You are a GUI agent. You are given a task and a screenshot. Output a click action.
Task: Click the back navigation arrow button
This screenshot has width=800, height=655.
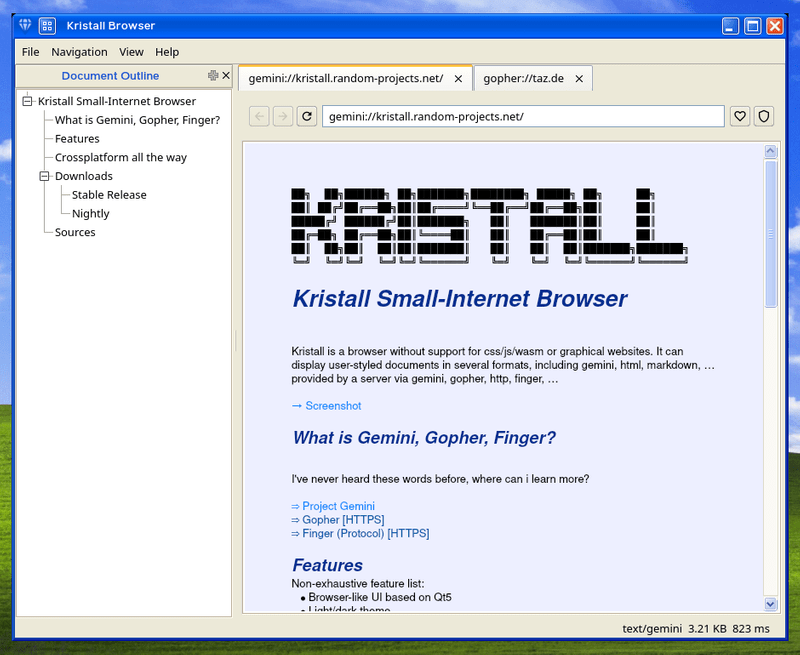(259, 116)
